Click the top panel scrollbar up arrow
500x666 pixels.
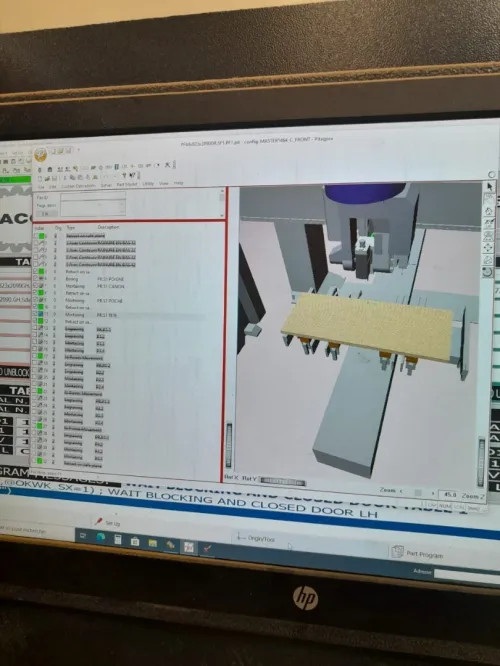pyautogui.click(x=222, y=193)
